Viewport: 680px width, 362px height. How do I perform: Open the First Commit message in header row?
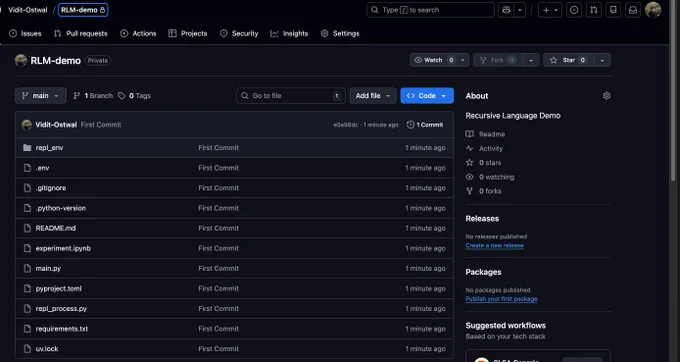pos(101,125)
